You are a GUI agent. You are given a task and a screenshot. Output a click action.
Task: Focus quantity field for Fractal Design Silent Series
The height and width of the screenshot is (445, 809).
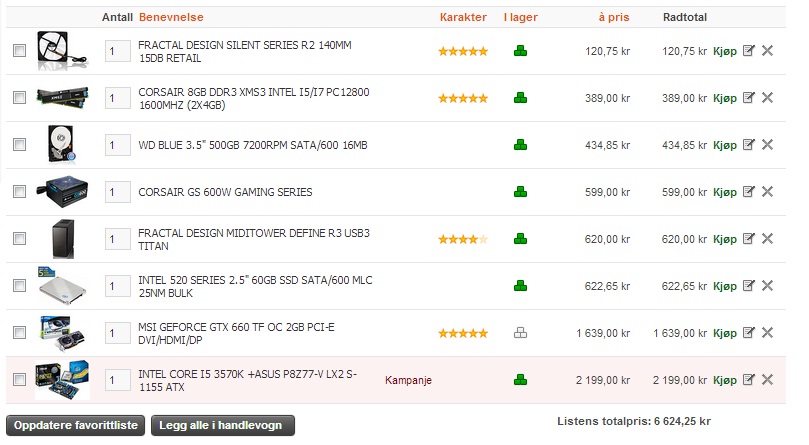tap(118, 51)
